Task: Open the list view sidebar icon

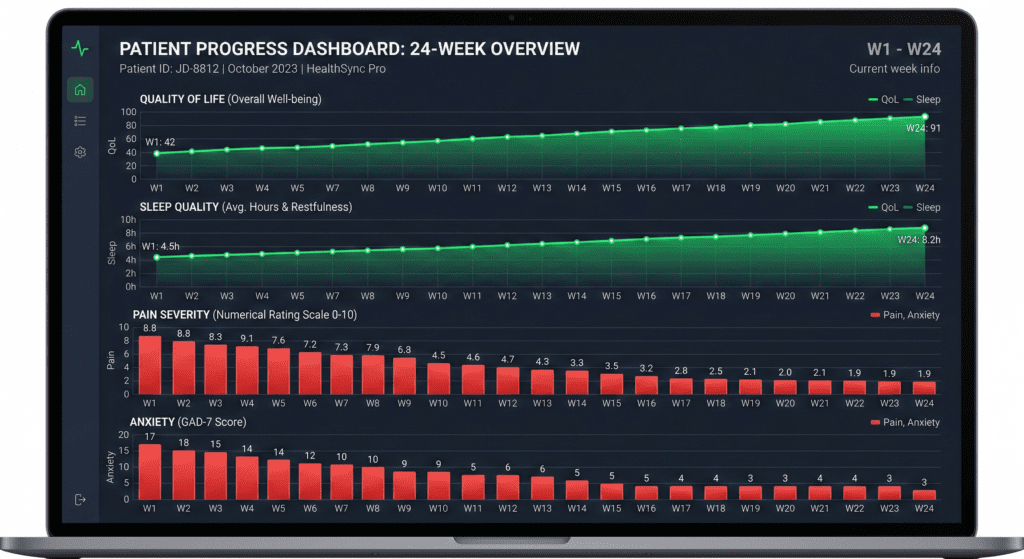Action: (80, 121)
